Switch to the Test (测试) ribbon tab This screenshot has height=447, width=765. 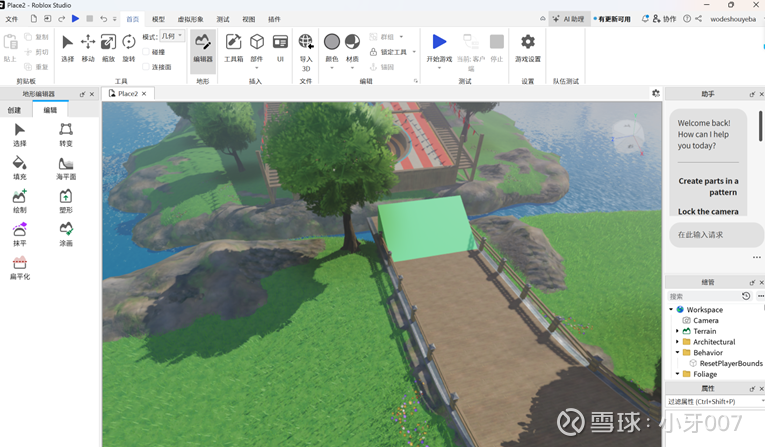[223, 19]
